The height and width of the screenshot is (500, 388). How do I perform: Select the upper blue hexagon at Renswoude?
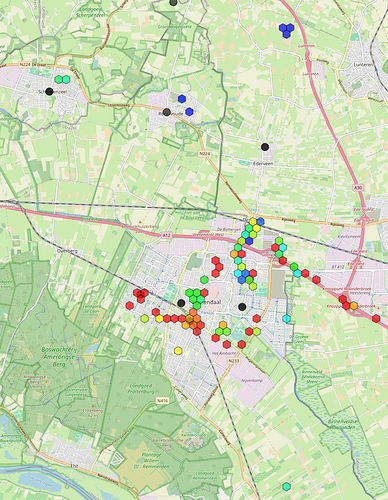pyautogui.click(x=182, y=99)
